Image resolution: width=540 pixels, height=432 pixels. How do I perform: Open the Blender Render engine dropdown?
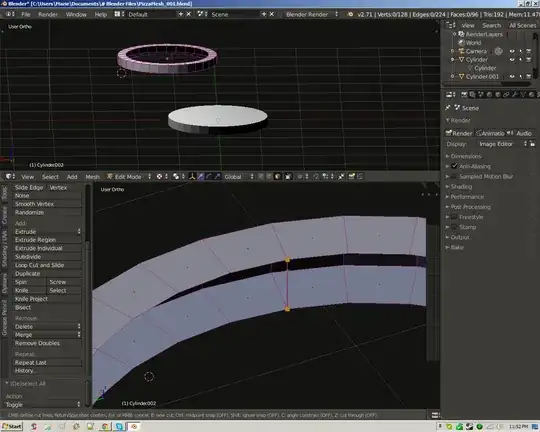[312, 14]
